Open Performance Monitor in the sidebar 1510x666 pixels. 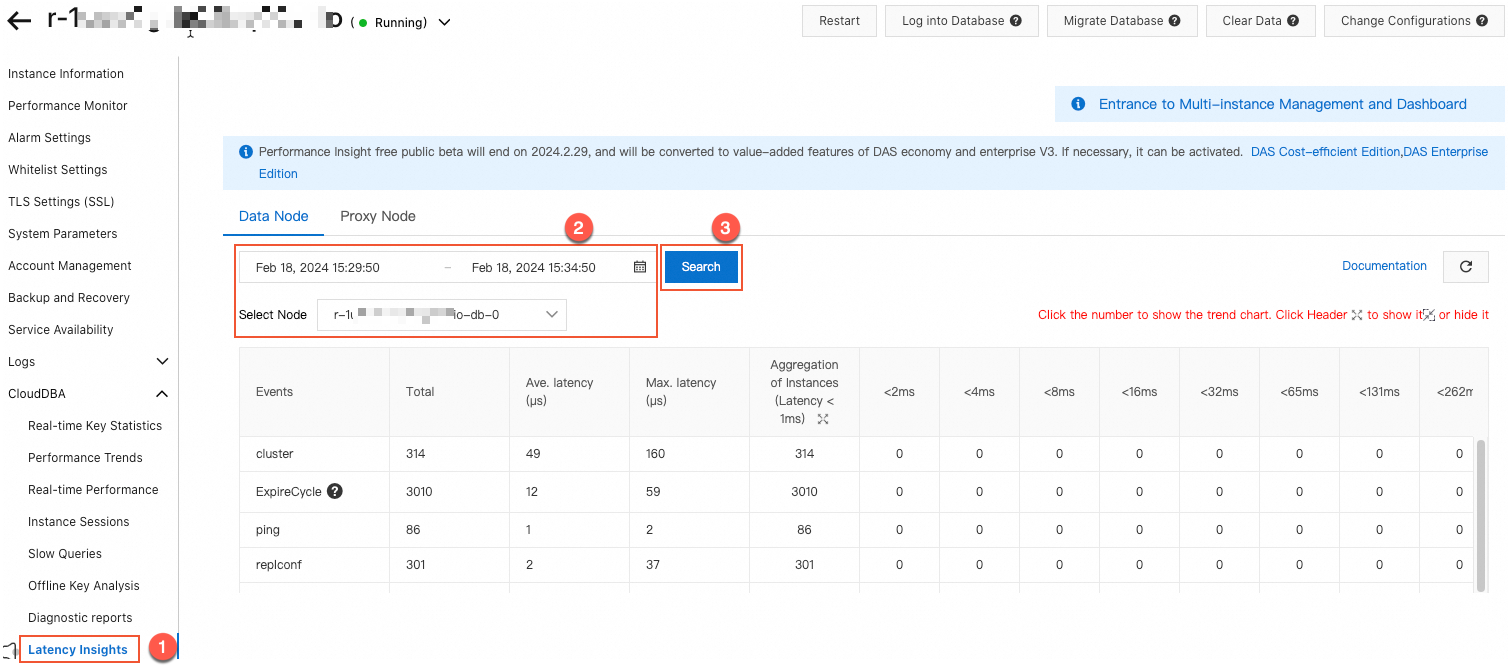pos(68,106)
